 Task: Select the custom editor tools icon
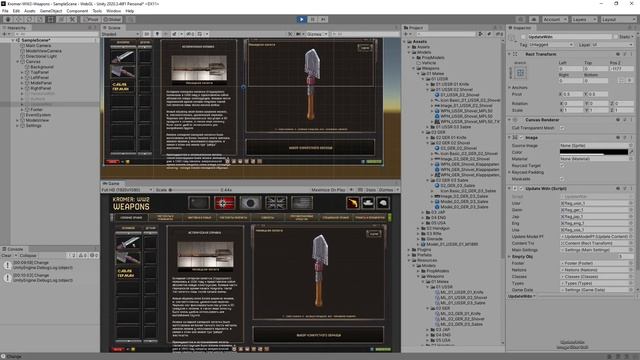pyautogui.click(x=72, y=19)
